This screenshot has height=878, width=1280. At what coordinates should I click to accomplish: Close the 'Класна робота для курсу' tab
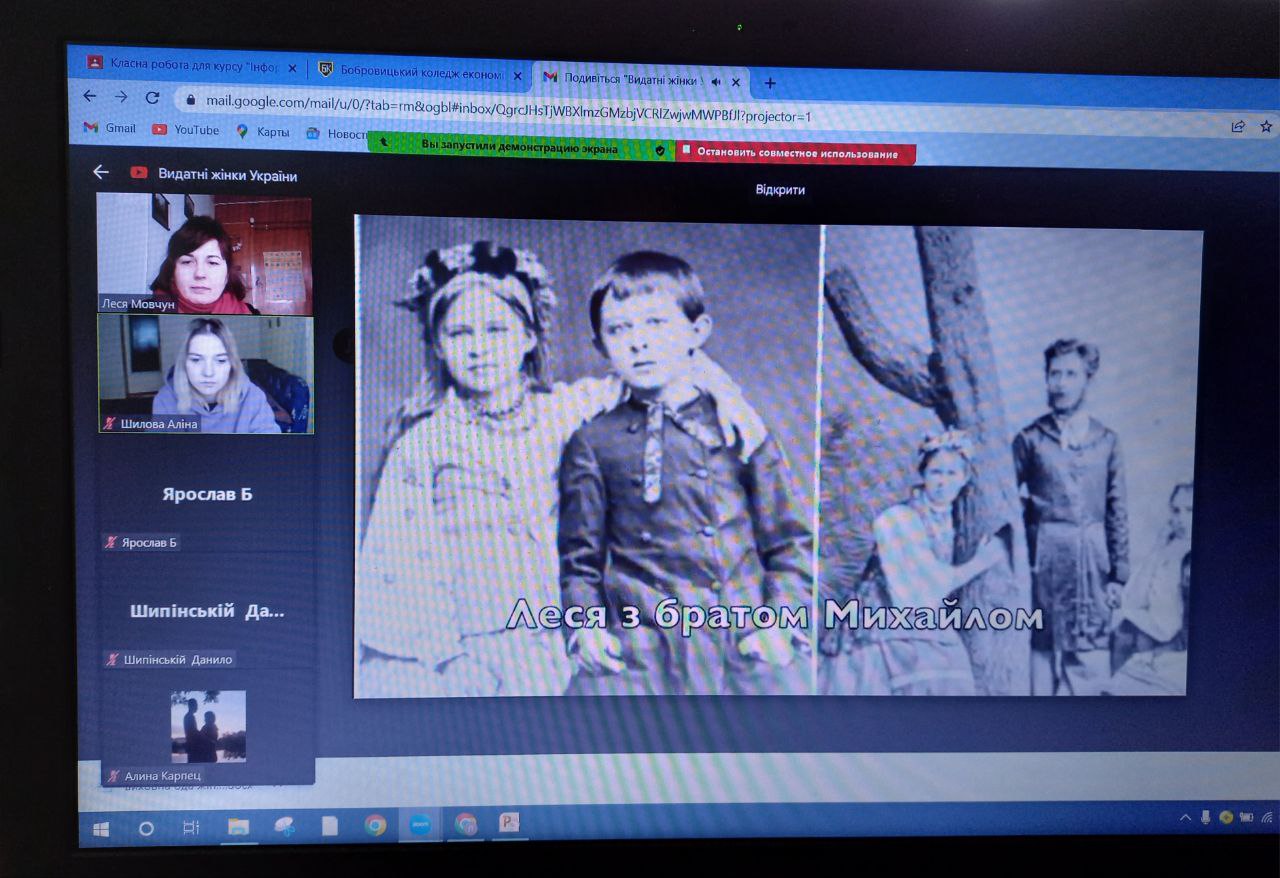(x=293, y=68)
